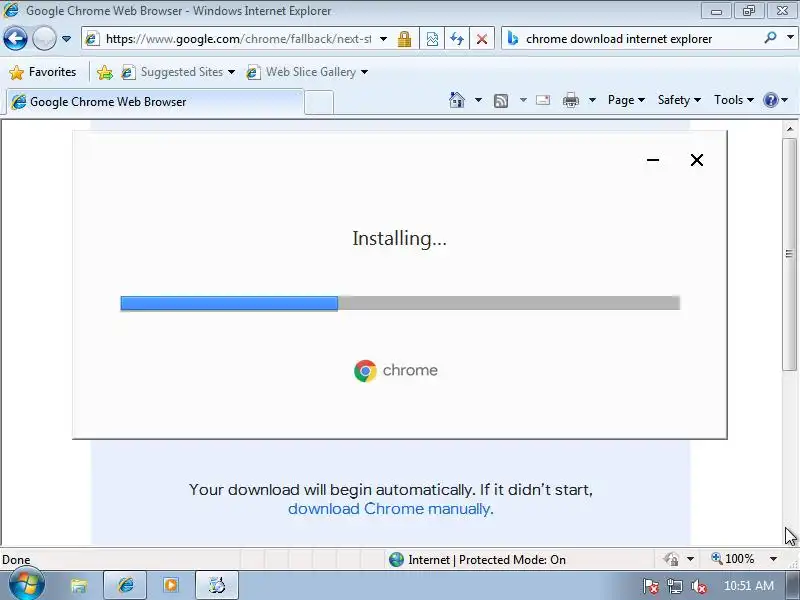This screenshot has width=800, height=600.
Task: Expand the address bar autocomplete dropdown
Action: (x=384, y=39)
